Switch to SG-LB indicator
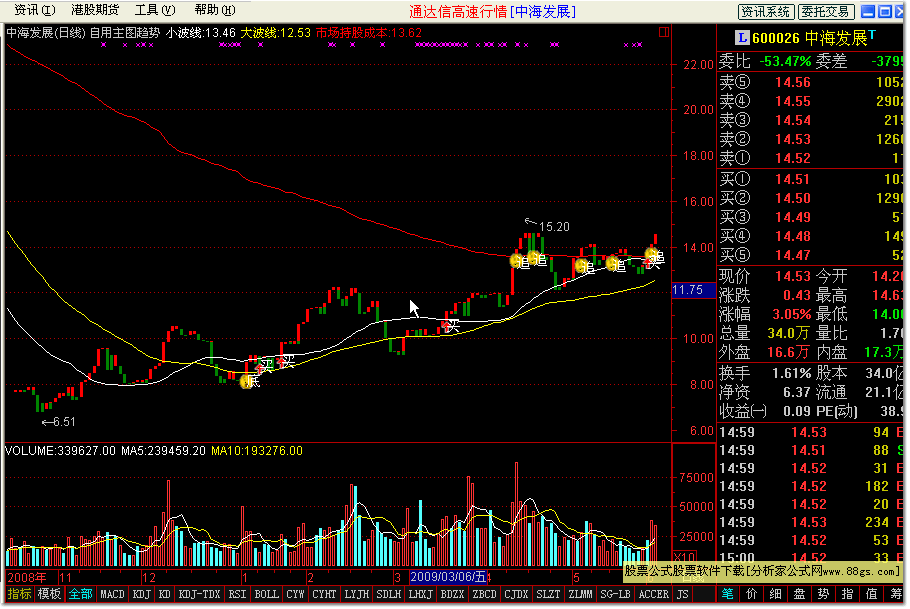The image size is (910, 609). (x=615, y=594)
